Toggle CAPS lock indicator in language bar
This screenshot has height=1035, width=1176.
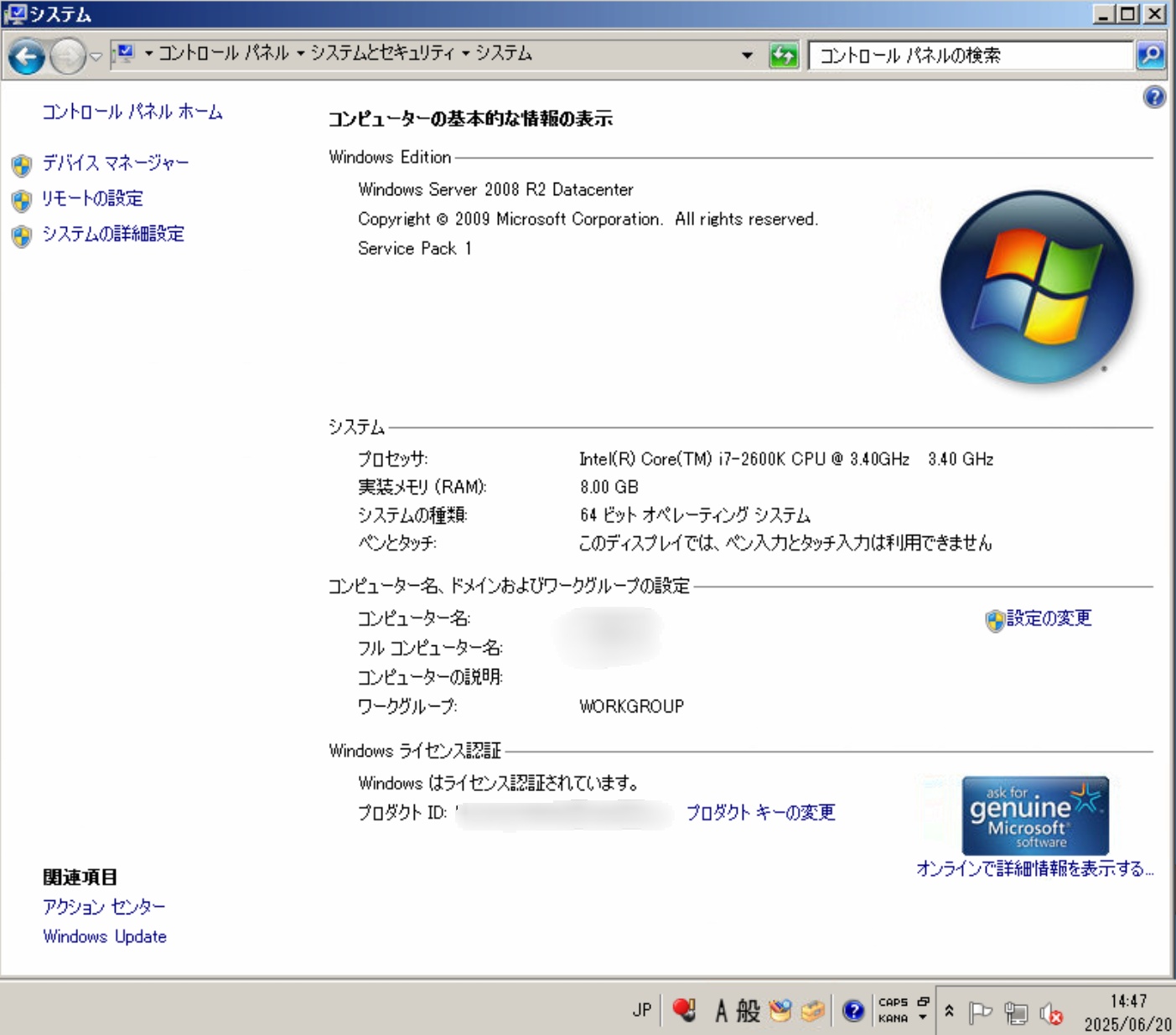click(893, 1002)
